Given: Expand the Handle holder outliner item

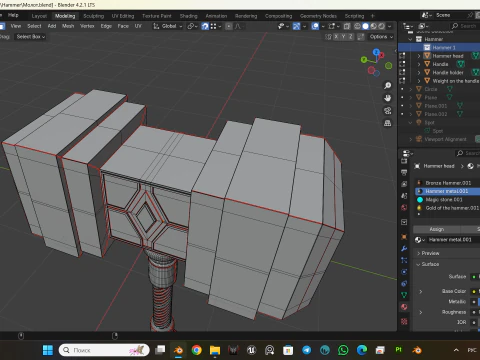Looking at the screenshot, I should click(419, 72).
